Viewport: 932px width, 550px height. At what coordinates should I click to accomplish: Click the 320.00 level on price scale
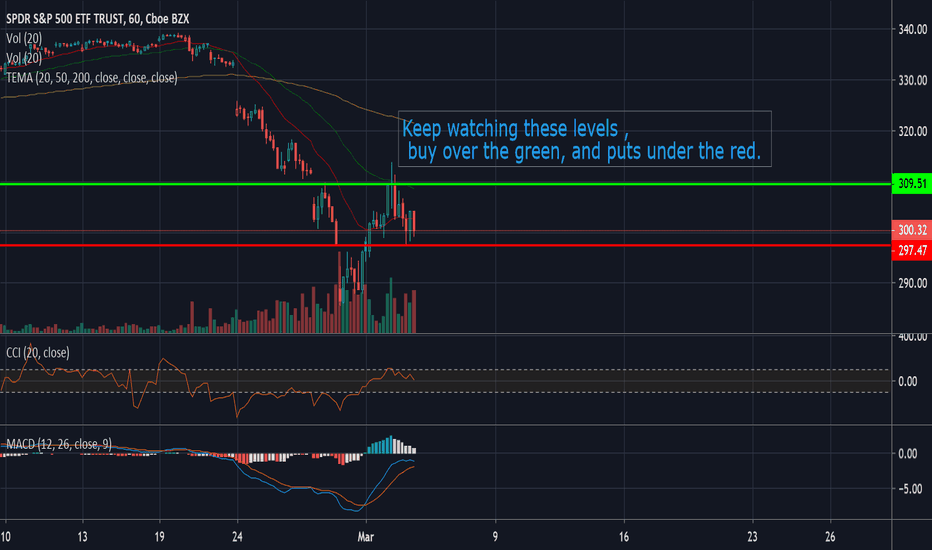click(x=913, y=131)
